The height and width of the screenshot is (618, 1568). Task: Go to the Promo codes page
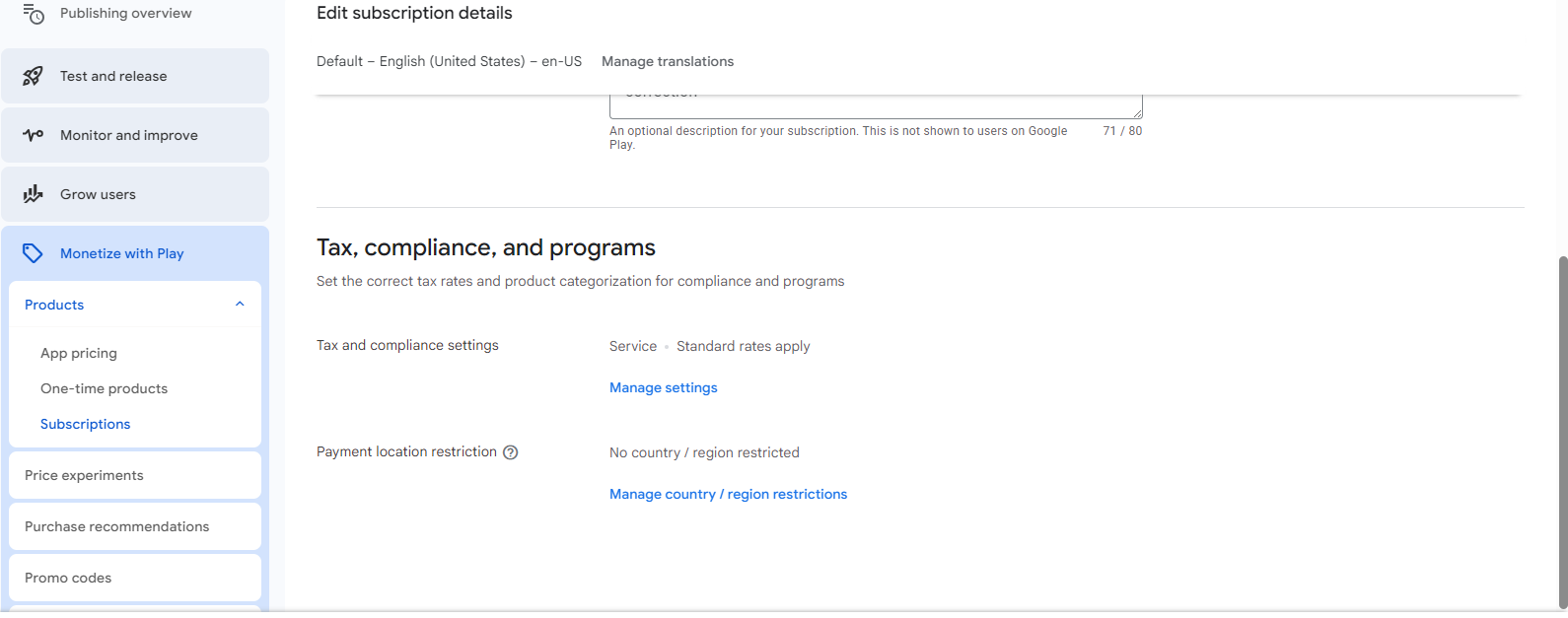[68, 578]
